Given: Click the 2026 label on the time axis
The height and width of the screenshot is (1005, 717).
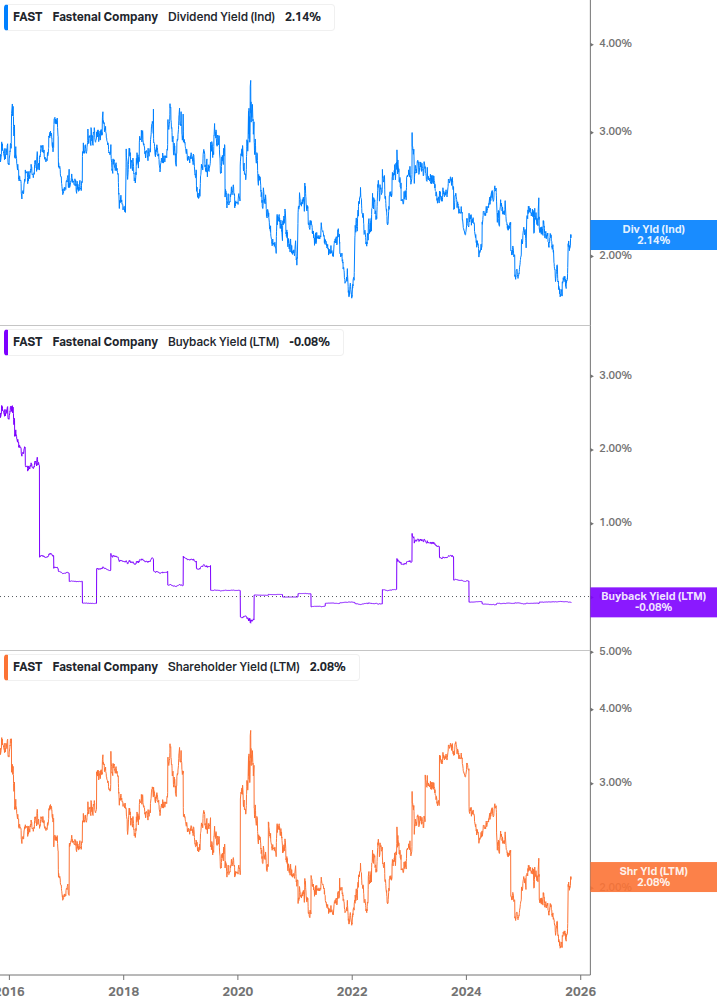Looking at the screenshot, I should [581, 992].
